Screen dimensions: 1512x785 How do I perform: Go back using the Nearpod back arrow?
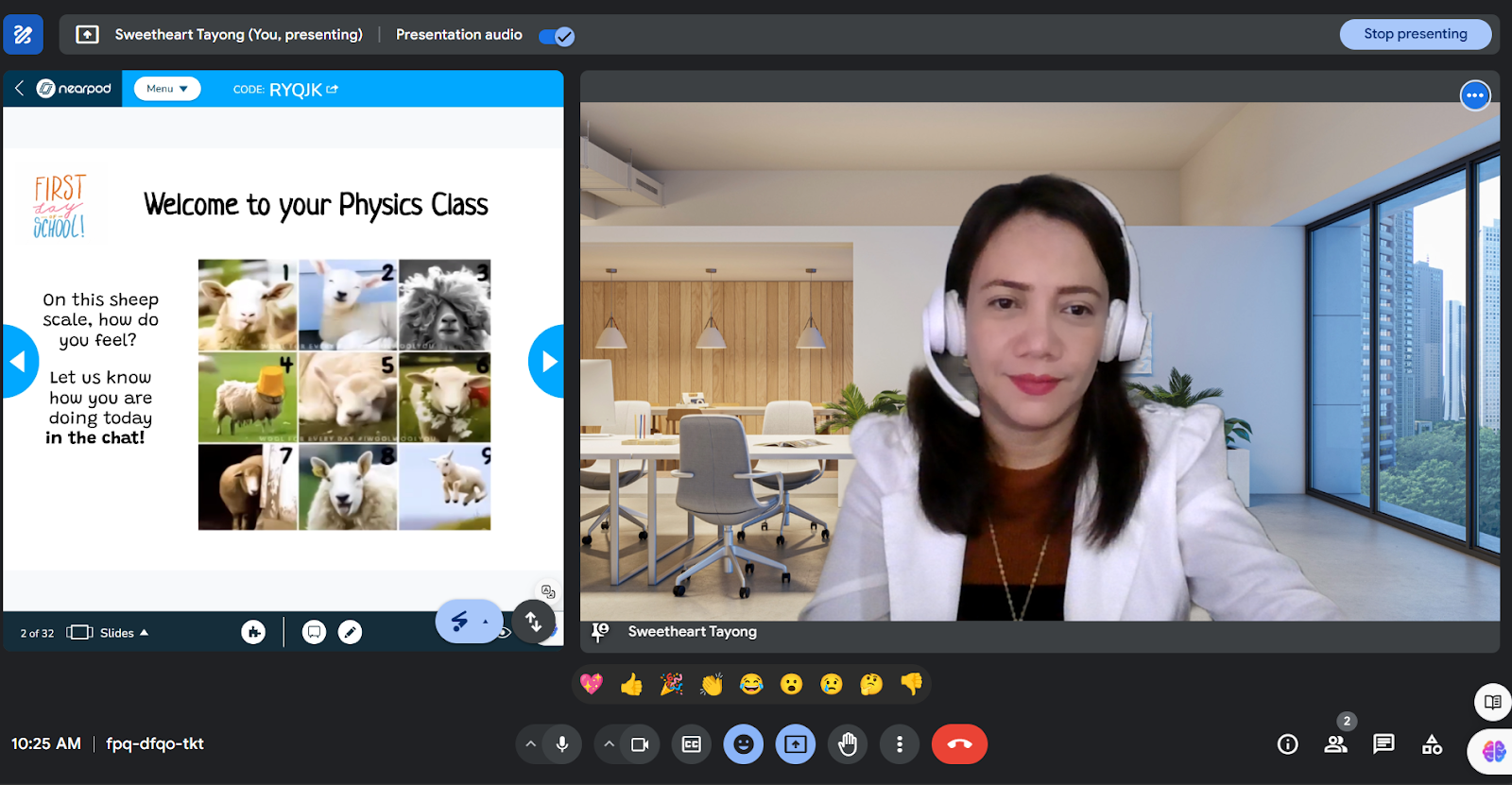19,88
